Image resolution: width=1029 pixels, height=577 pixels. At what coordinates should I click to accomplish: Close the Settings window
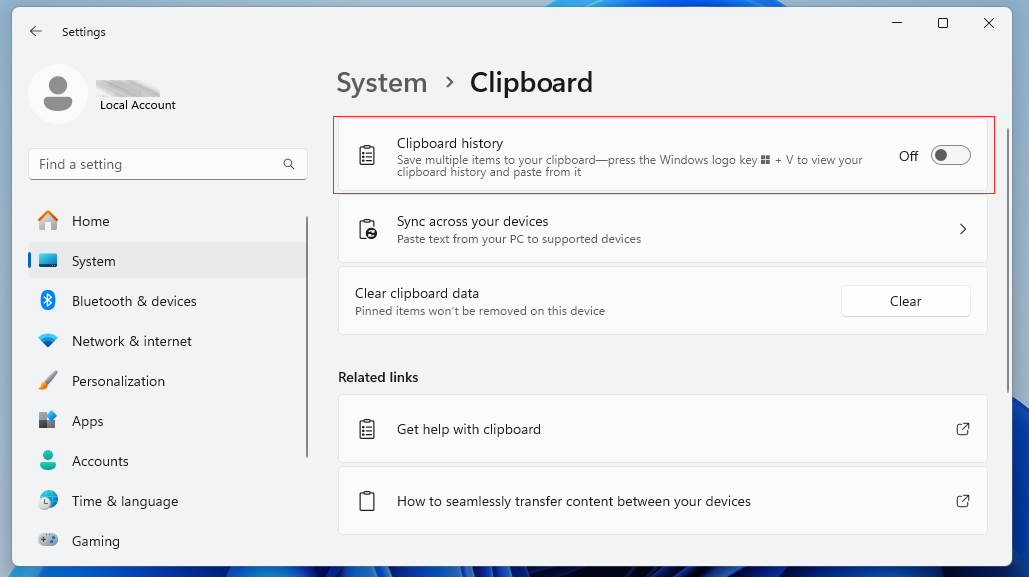click(x=989, y=23)
